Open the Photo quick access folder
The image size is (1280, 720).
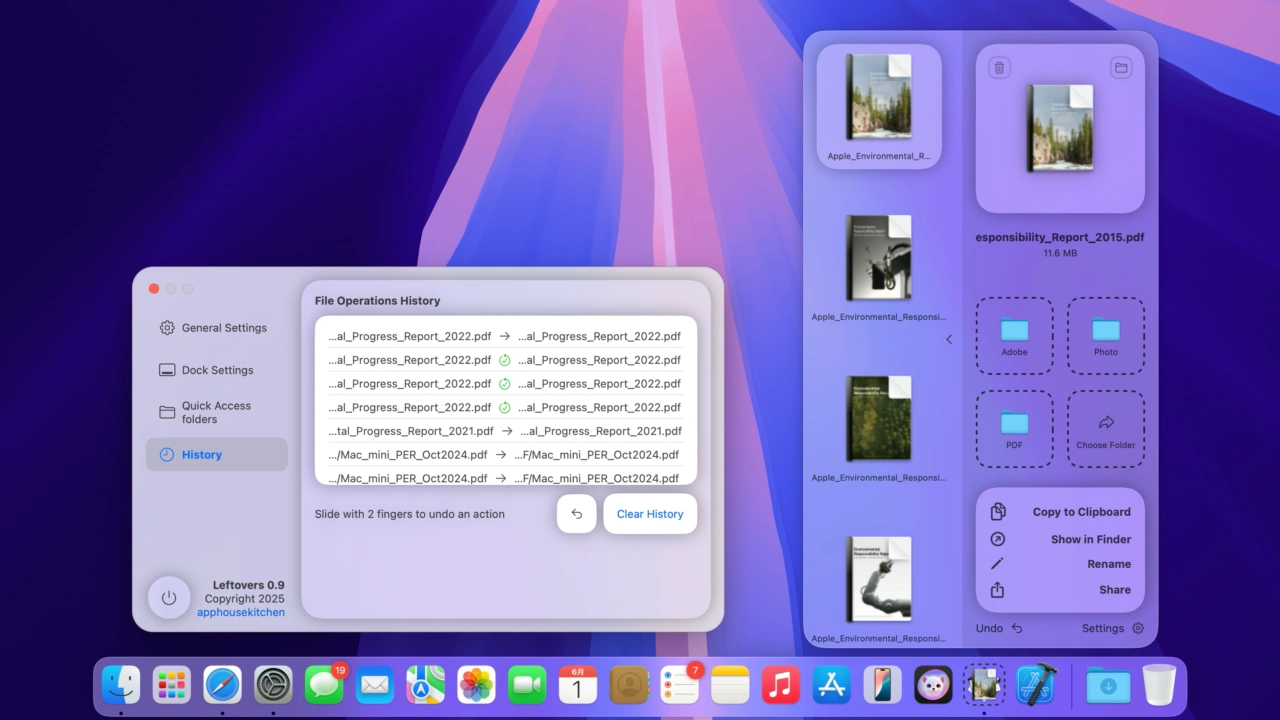[1105, 335]
